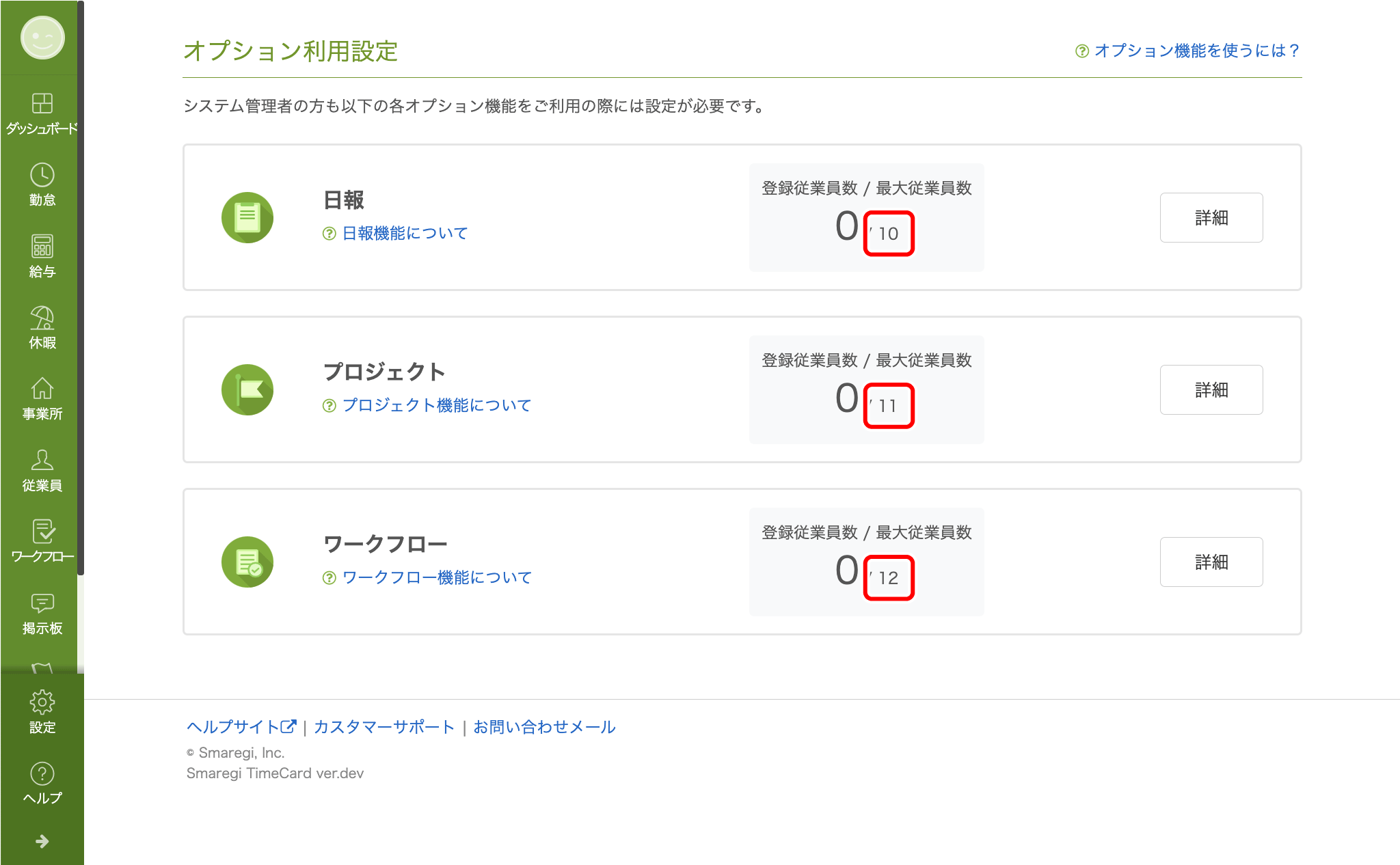
Task: Click the ワークフロー document circle icon
Action: click(x=247, y=562)
